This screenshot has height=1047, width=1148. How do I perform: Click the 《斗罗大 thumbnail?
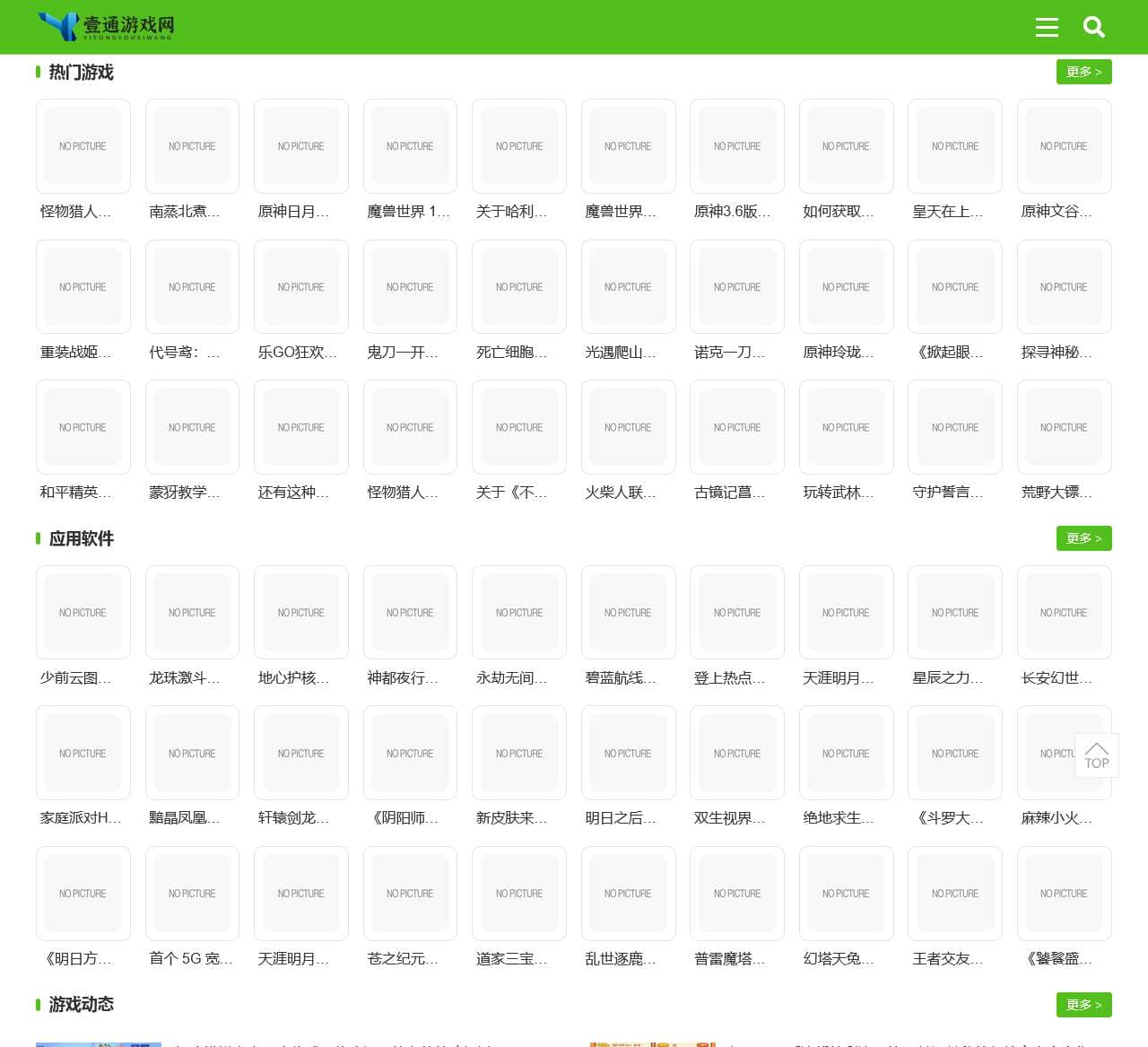pos(955,753)
